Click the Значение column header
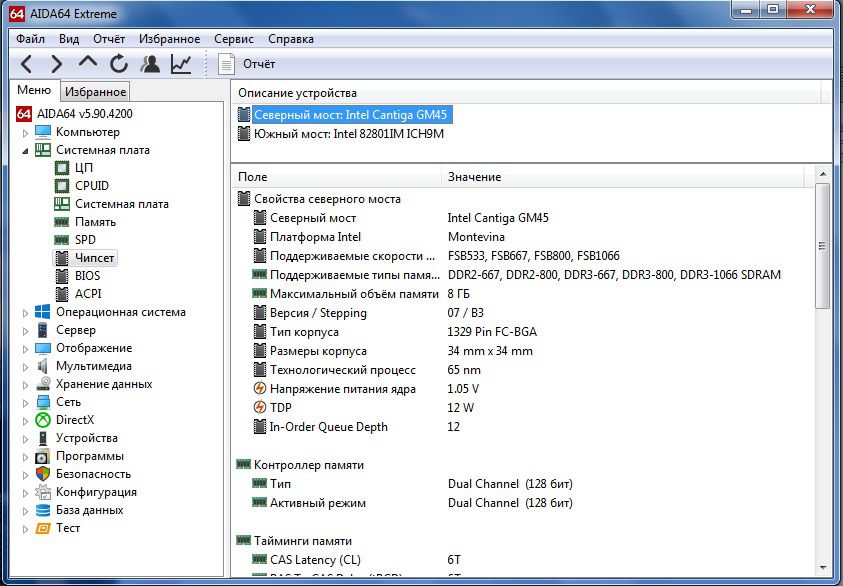 click(x=623, y=177)
